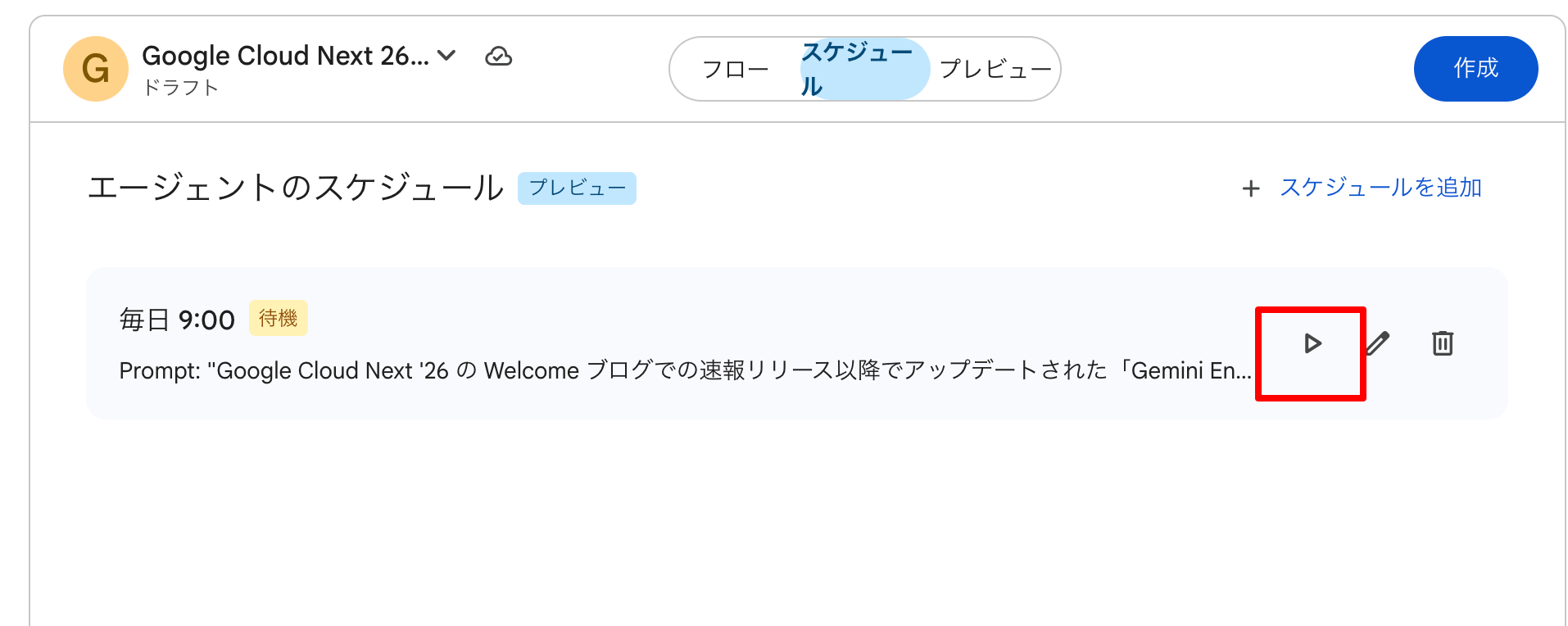The image size is (1568, 626).
Task: Click the plus icon beside スケジュールを追加
Action: pyautogui.click(x=1250, y=188)
